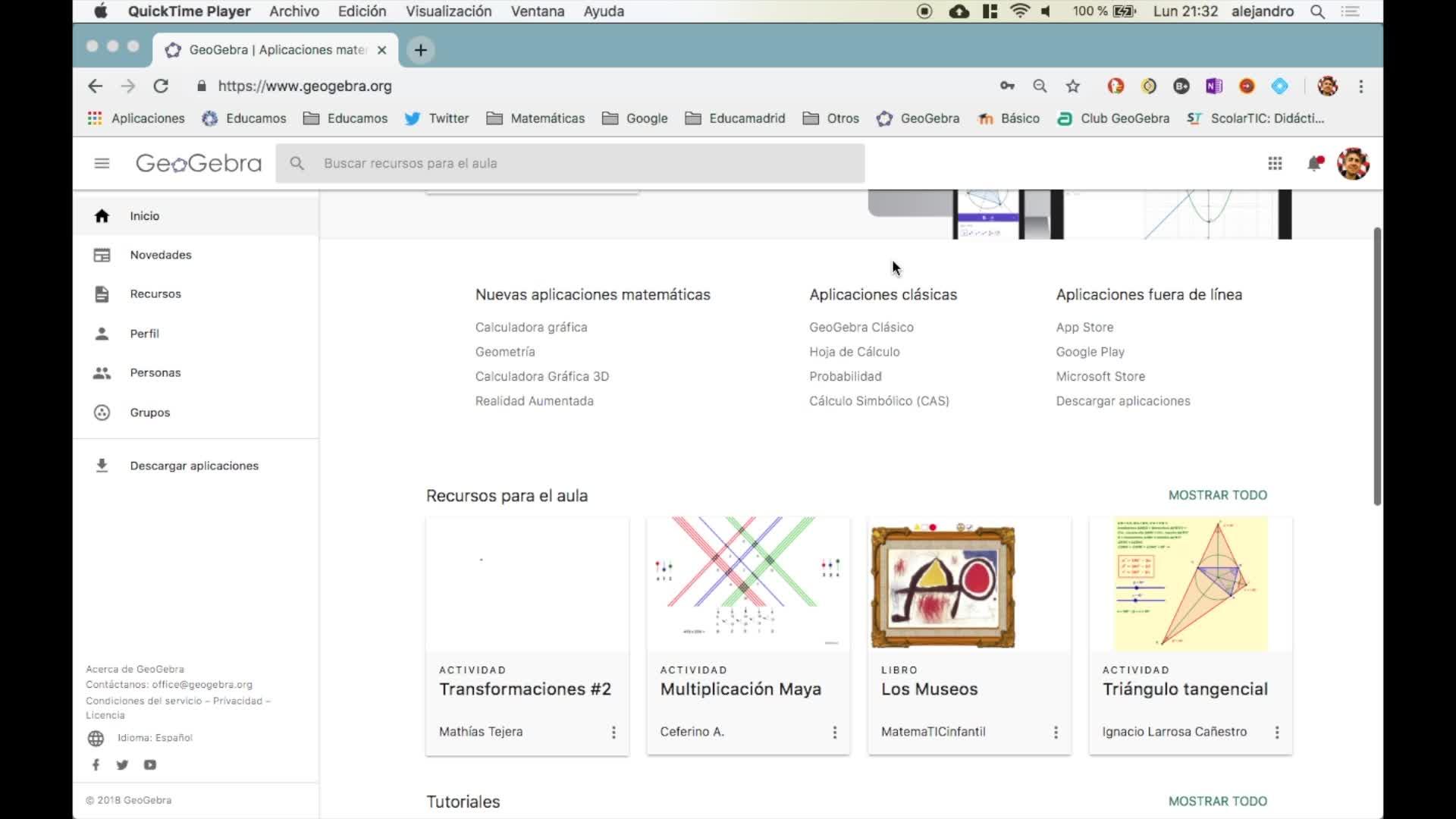Viewport: 1456px width, 819px height.
Task: Click the user profile avatar in header
Action: click(1353, 163)
